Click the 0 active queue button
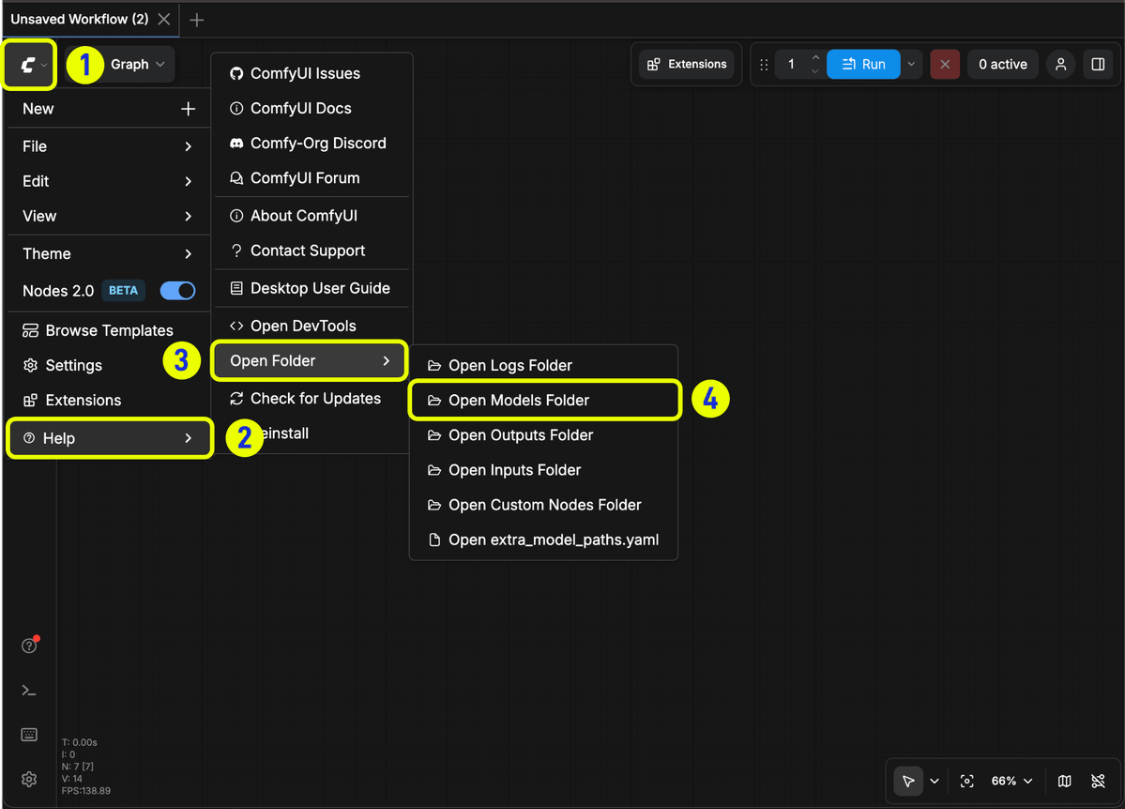The image size is (1125, 809). pos(1002,65)
